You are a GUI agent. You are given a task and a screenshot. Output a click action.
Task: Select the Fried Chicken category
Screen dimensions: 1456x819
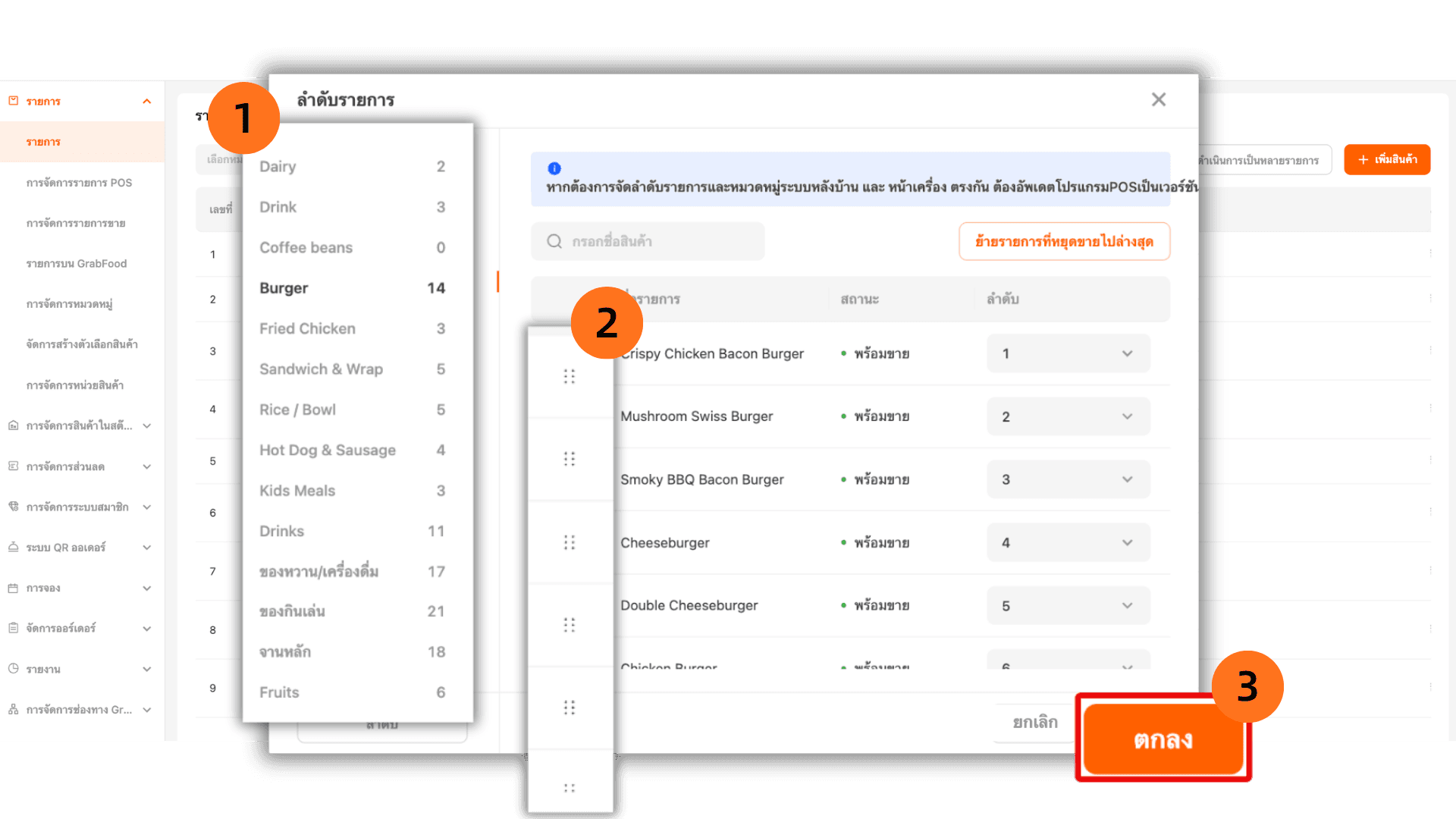(x=353, y=328)
